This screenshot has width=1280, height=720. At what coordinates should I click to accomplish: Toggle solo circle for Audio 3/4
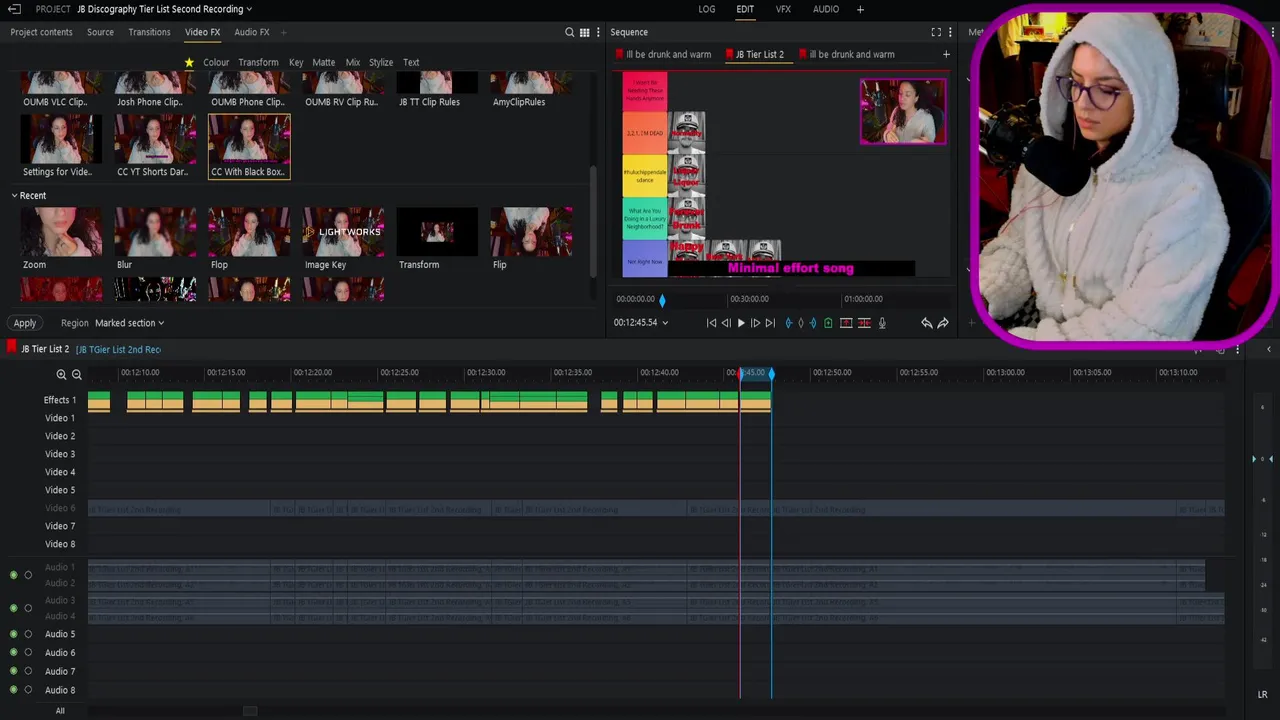(28, 608)
